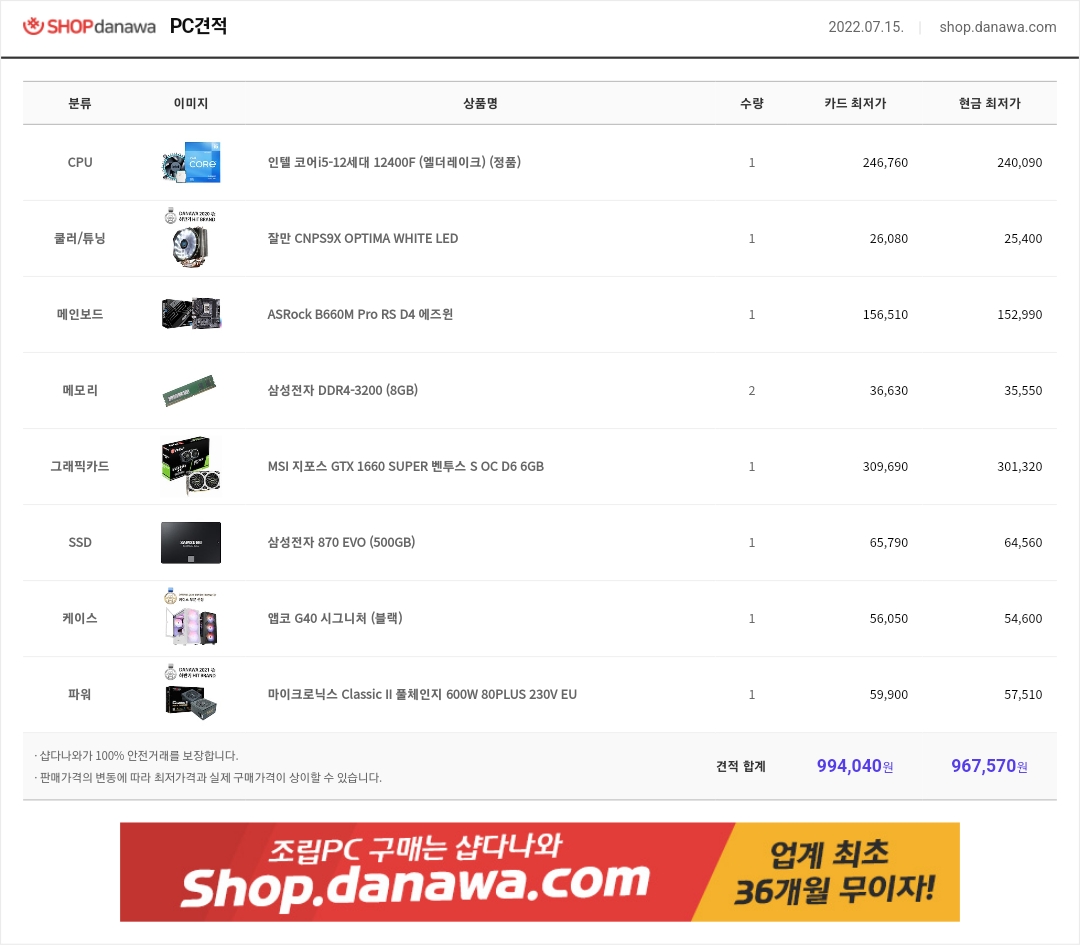
Task: Open the 앱코 G40 시그니처 (블랙) link
Action: click(x=335, y=618)
